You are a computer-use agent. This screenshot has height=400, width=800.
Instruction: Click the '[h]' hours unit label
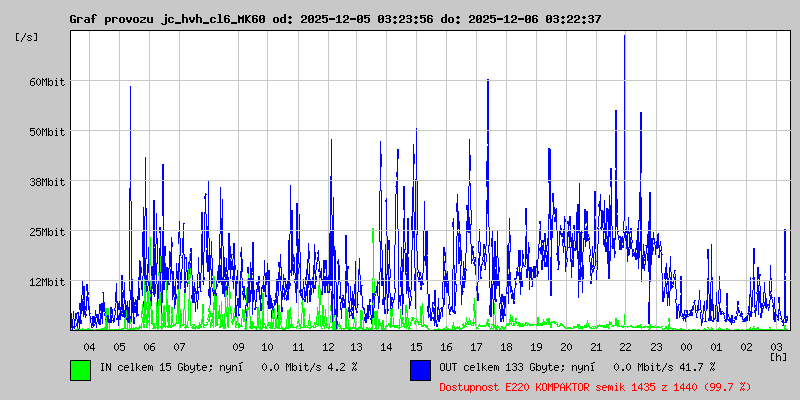778,356
